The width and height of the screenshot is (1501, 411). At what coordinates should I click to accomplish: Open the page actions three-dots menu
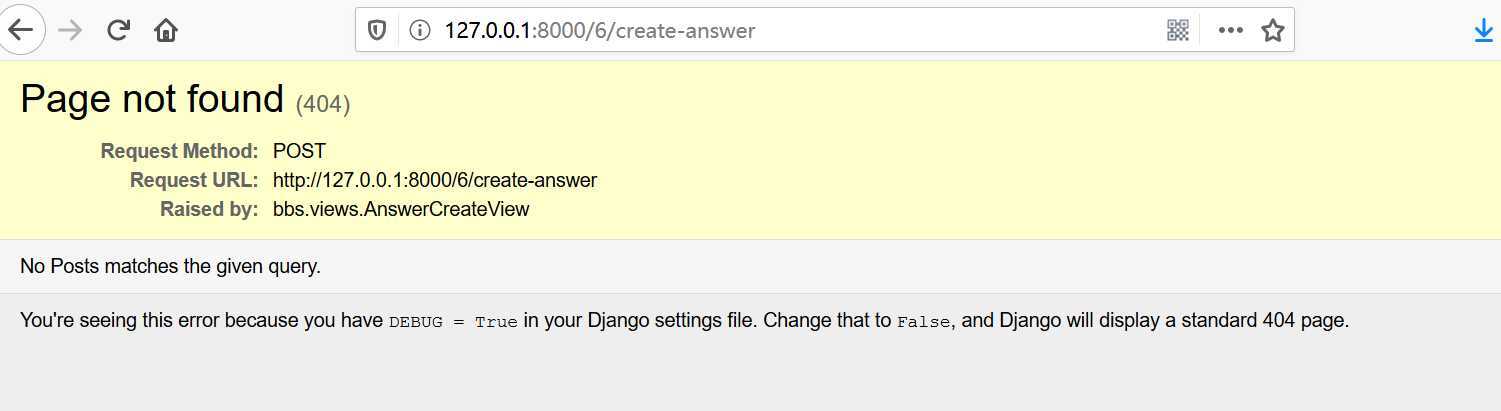[1230, 31]
